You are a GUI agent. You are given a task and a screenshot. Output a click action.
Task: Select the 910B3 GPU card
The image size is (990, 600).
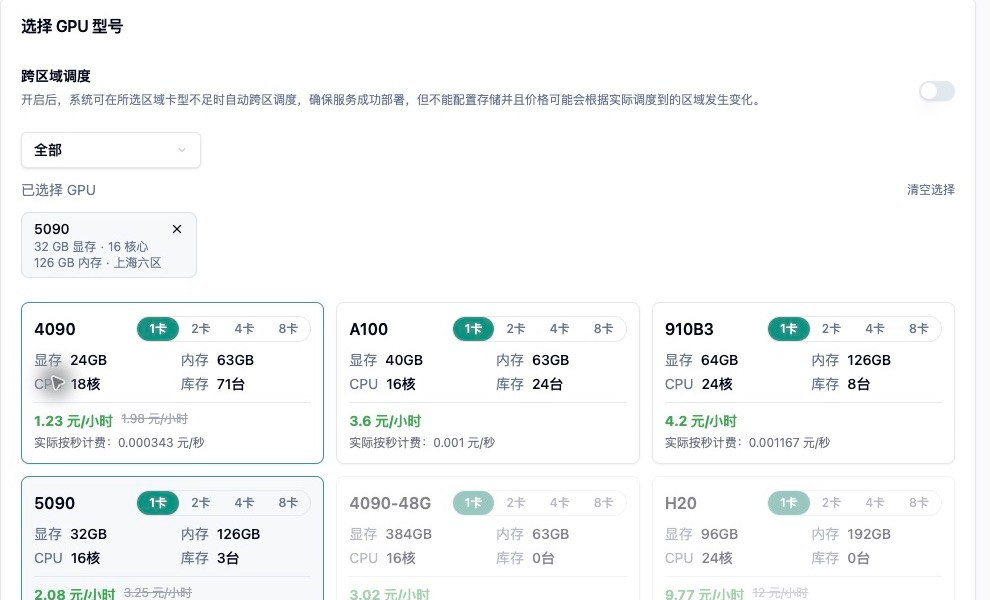[x=803, y=383]
